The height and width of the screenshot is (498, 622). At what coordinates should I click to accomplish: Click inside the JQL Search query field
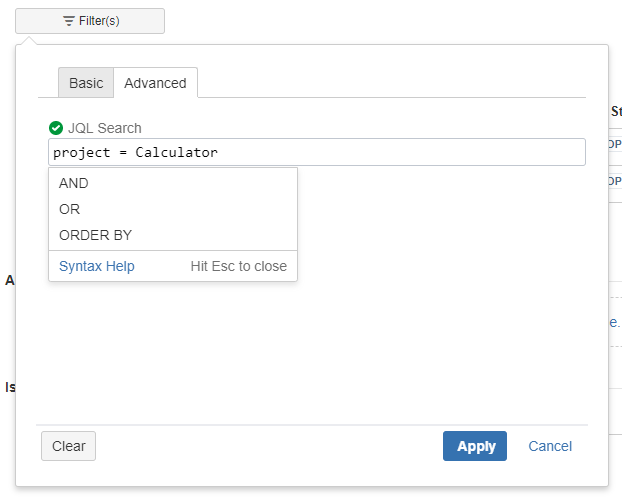pos(317,152)
